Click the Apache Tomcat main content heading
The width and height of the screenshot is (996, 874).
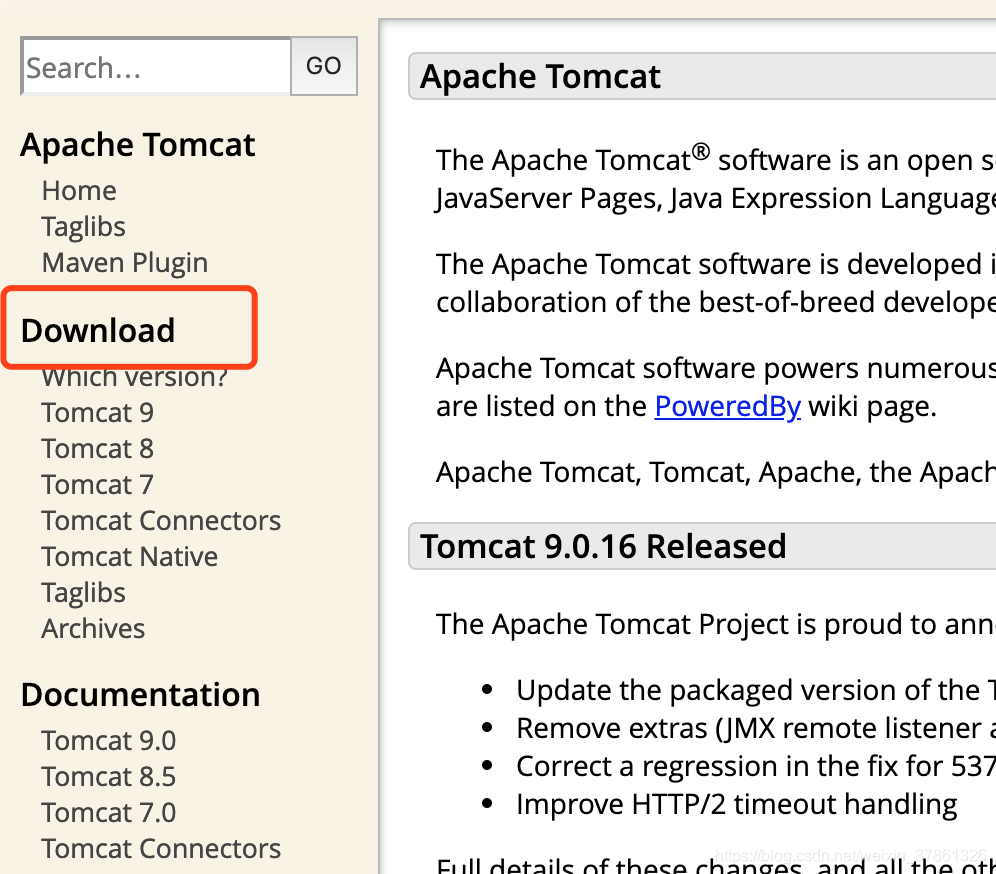click(x=541, y=77)
